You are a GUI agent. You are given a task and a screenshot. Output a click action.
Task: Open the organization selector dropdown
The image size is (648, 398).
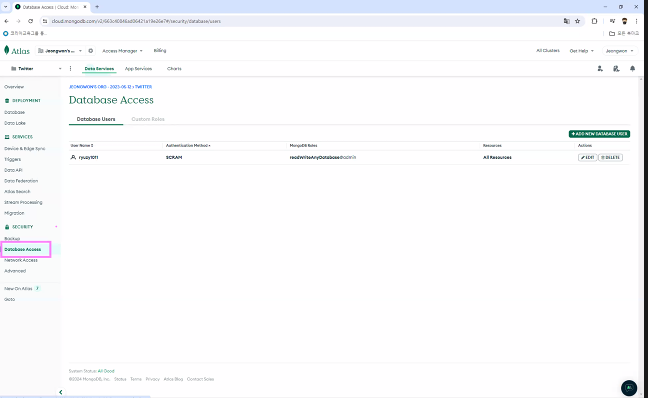click(x=60, y=51)
